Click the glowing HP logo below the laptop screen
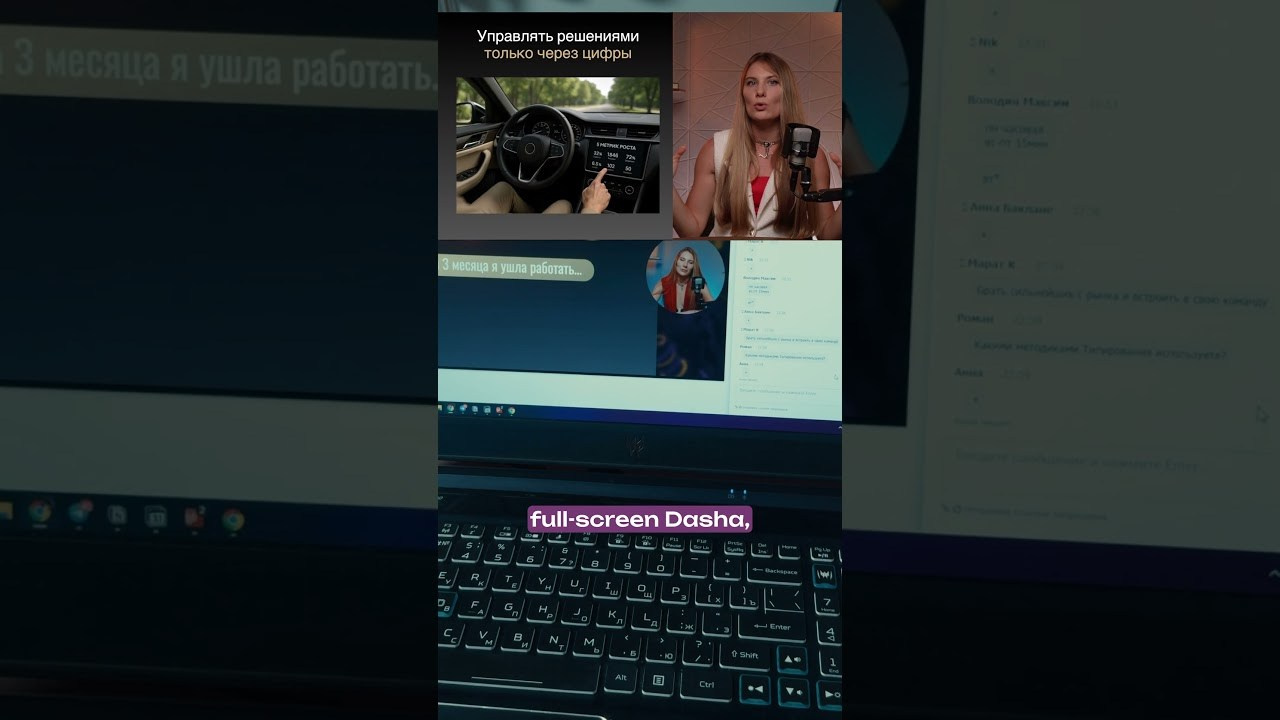Viewport: 1280px width, 720px height. (x=637, y=445)
